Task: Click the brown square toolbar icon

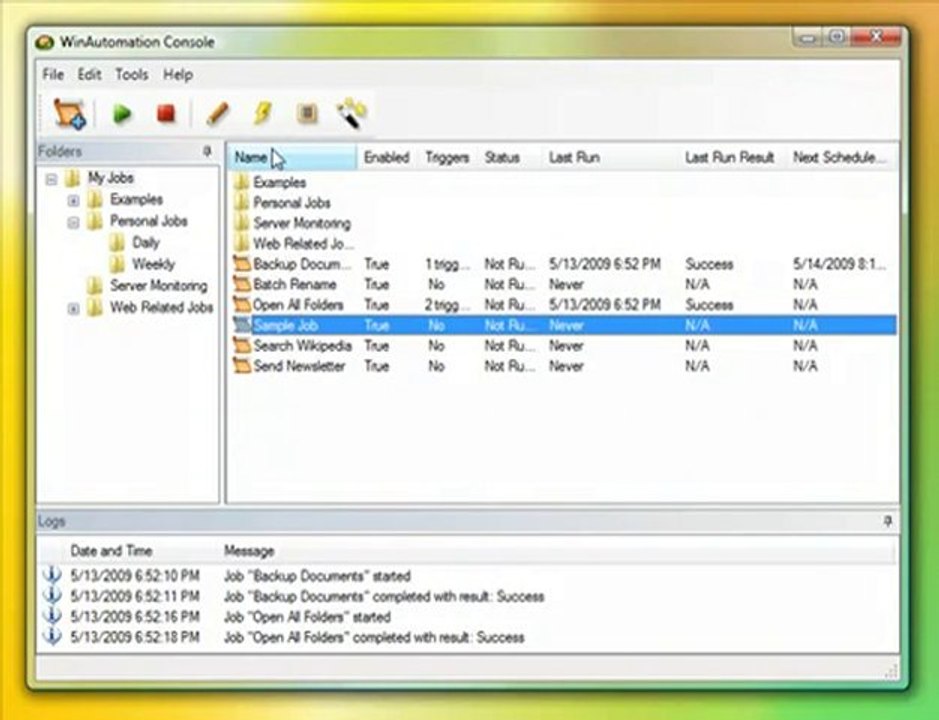Action: click(307, 113)
